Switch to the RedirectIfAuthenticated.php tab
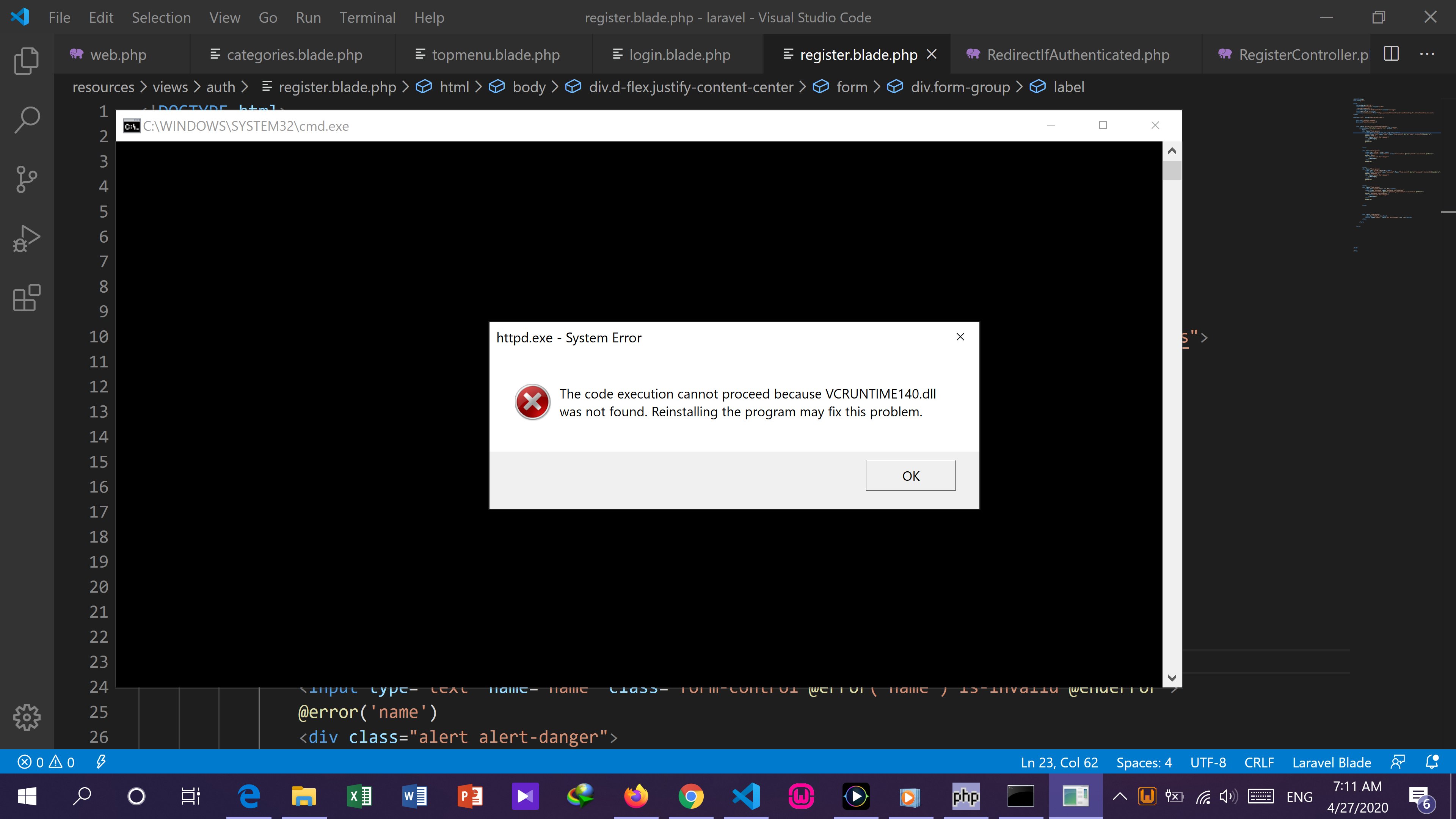 (1076, 54)
